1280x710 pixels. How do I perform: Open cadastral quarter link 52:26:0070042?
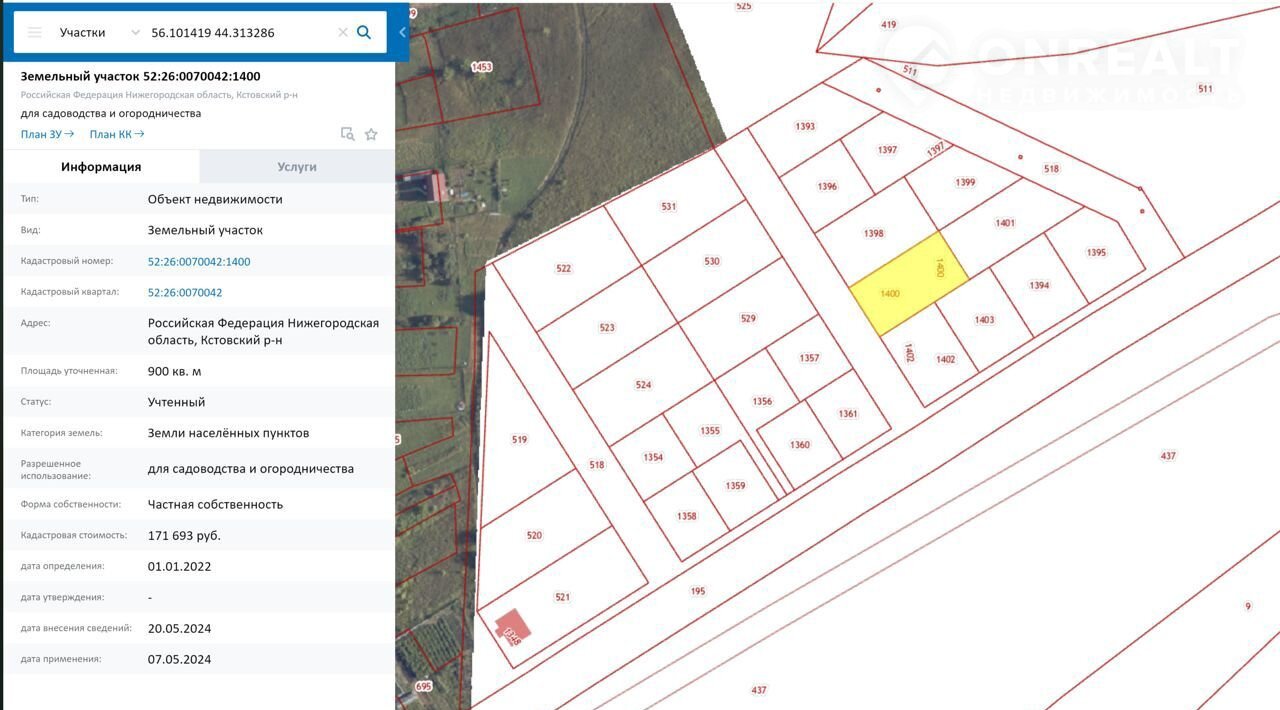(185, 293)
